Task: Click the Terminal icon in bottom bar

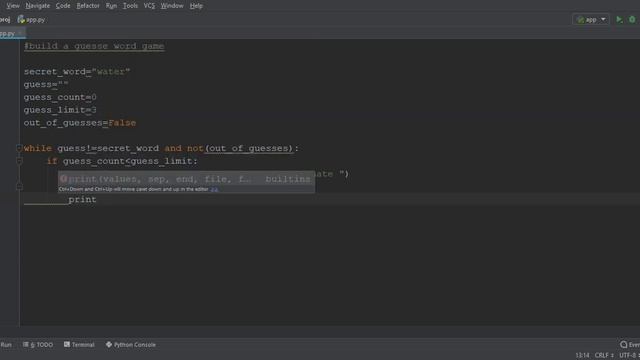Action: coord(67,344)
